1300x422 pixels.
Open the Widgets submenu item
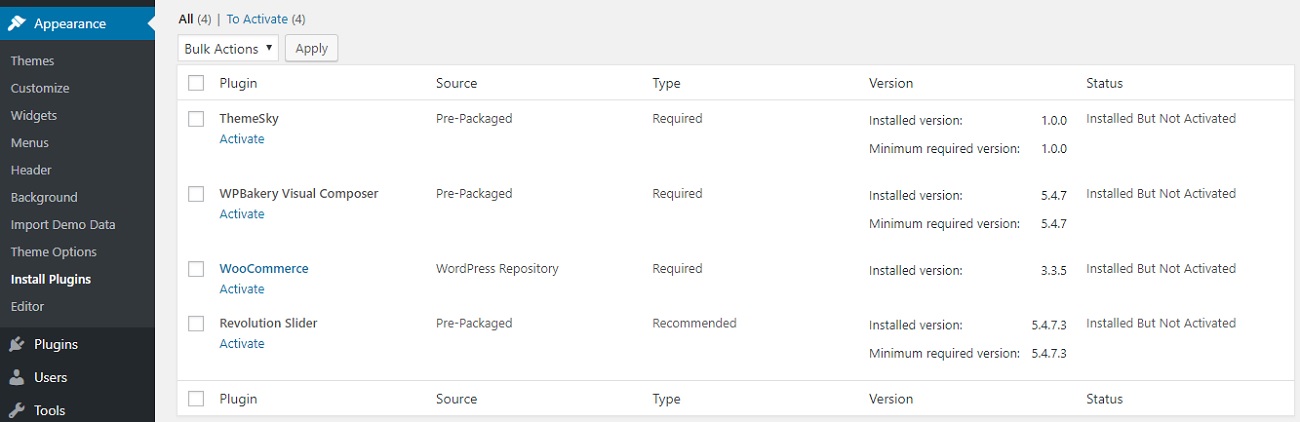click(34, 115)
